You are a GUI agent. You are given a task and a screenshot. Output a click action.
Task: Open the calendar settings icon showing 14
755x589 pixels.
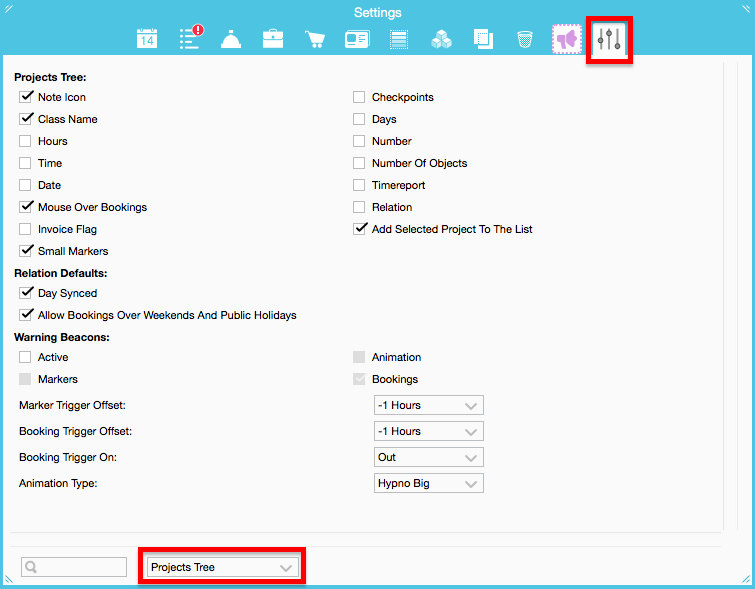coord(147,39)
